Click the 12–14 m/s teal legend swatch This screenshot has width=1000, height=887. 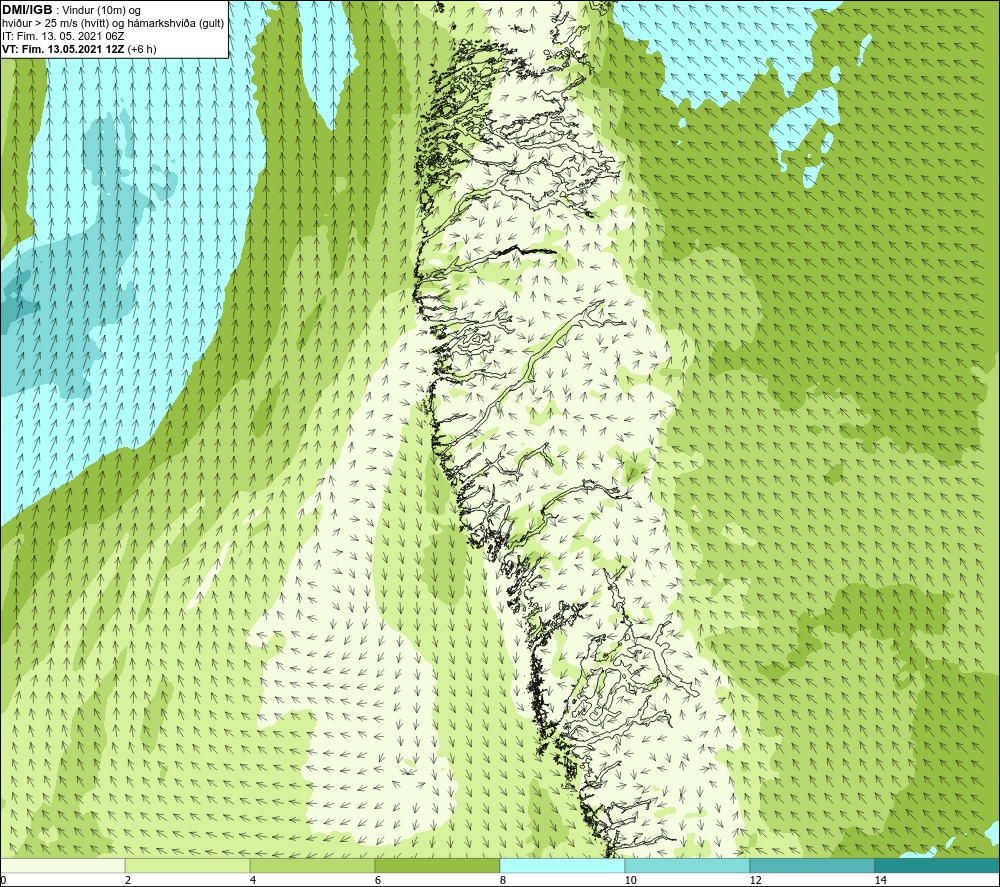(812, 865)
